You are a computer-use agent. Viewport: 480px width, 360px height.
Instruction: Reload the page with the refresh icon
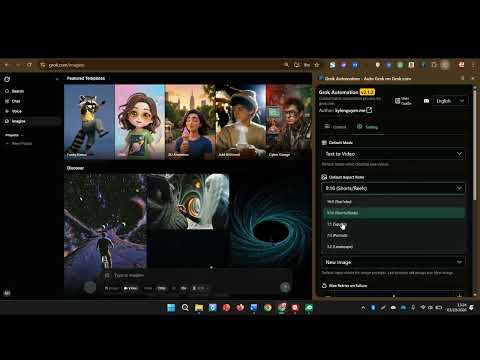(30, 65)
